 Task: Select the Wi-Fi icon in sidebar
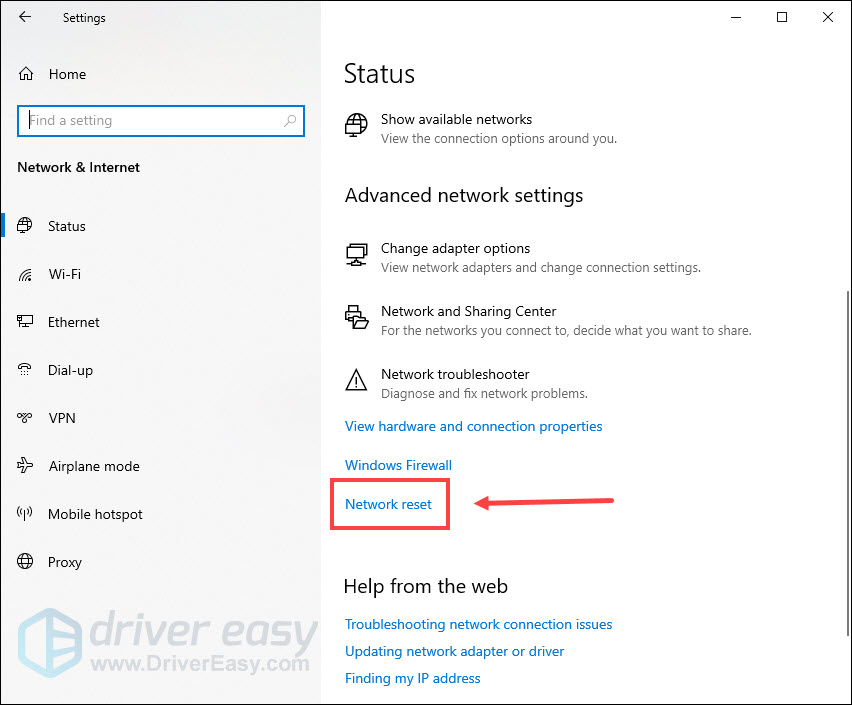(27, 274)
